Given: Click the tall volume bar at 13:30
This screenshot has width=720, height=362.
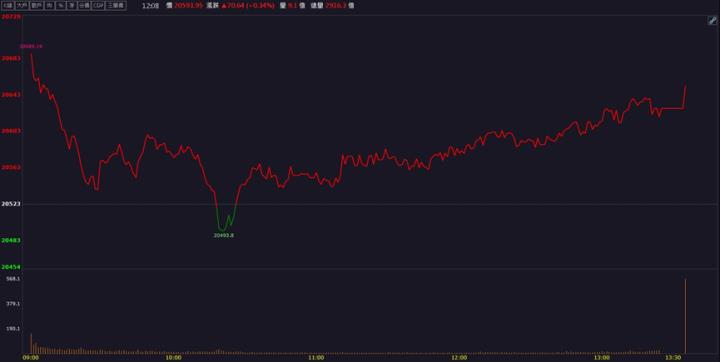Looking at the screenshot, I should (x=685, y=316).
